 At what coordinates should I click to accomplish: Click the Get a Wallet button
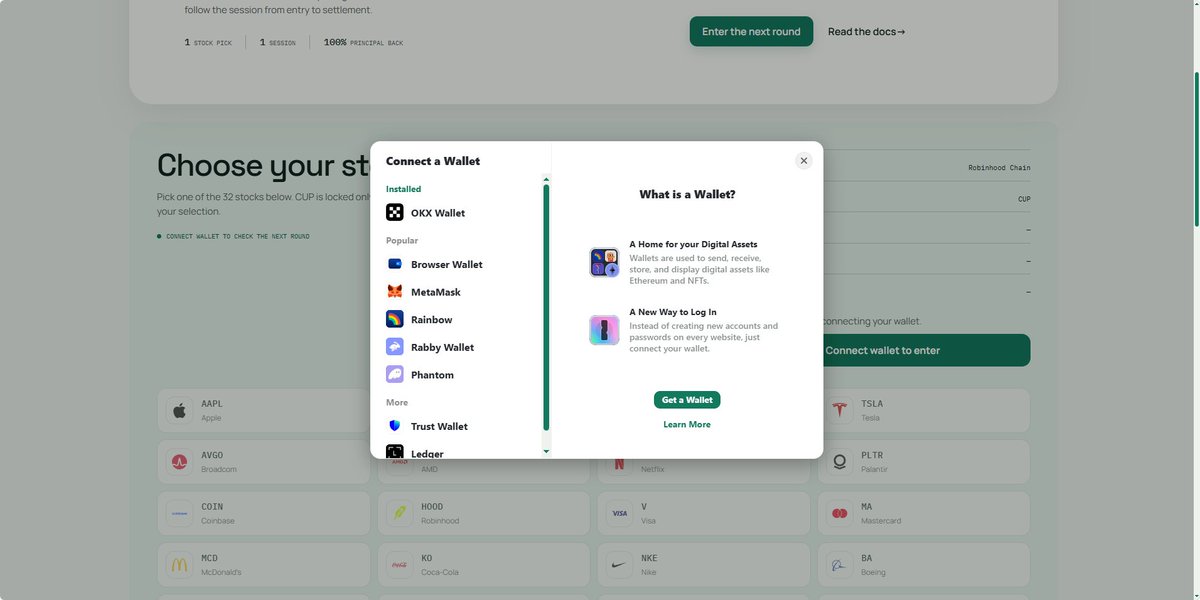[x=687, y=400]
